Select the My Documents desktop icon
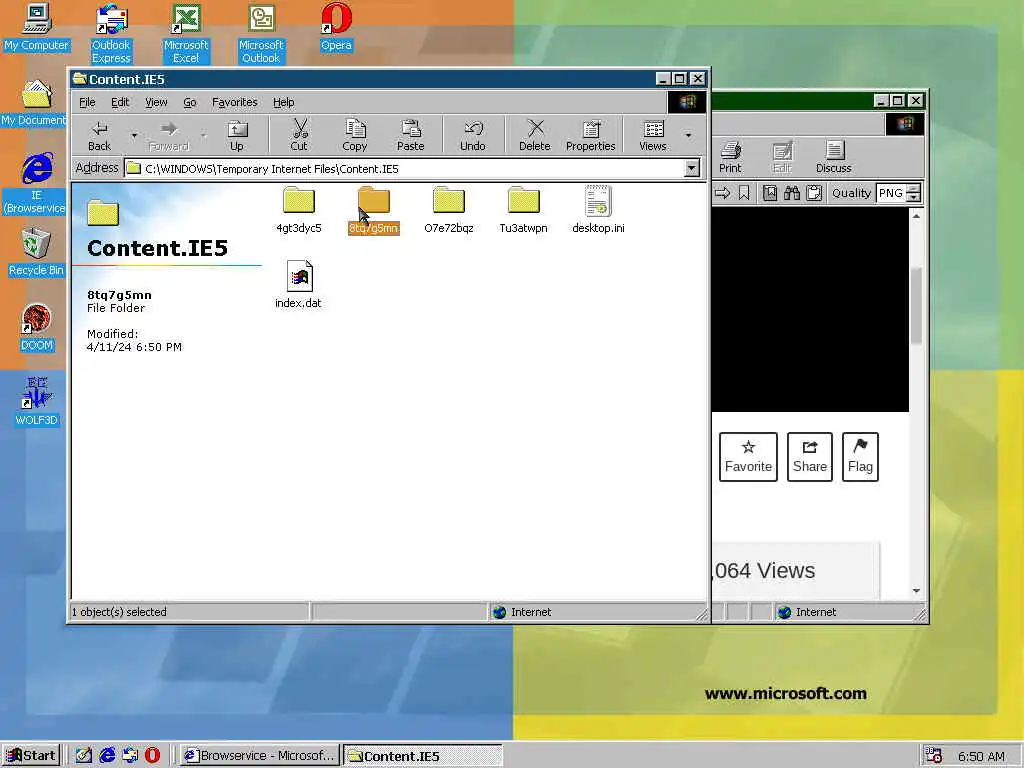This screenshot has width=1024, height=768. 34,103
